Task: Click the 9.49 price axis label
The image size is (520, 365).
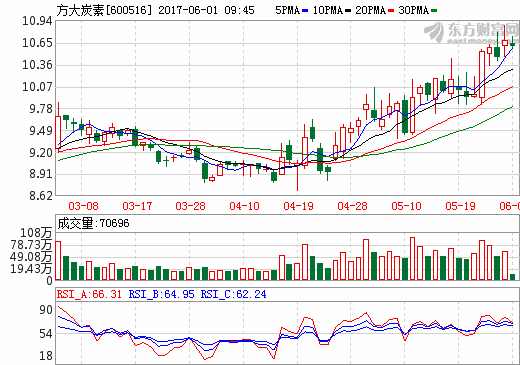Action: (41, 131)
